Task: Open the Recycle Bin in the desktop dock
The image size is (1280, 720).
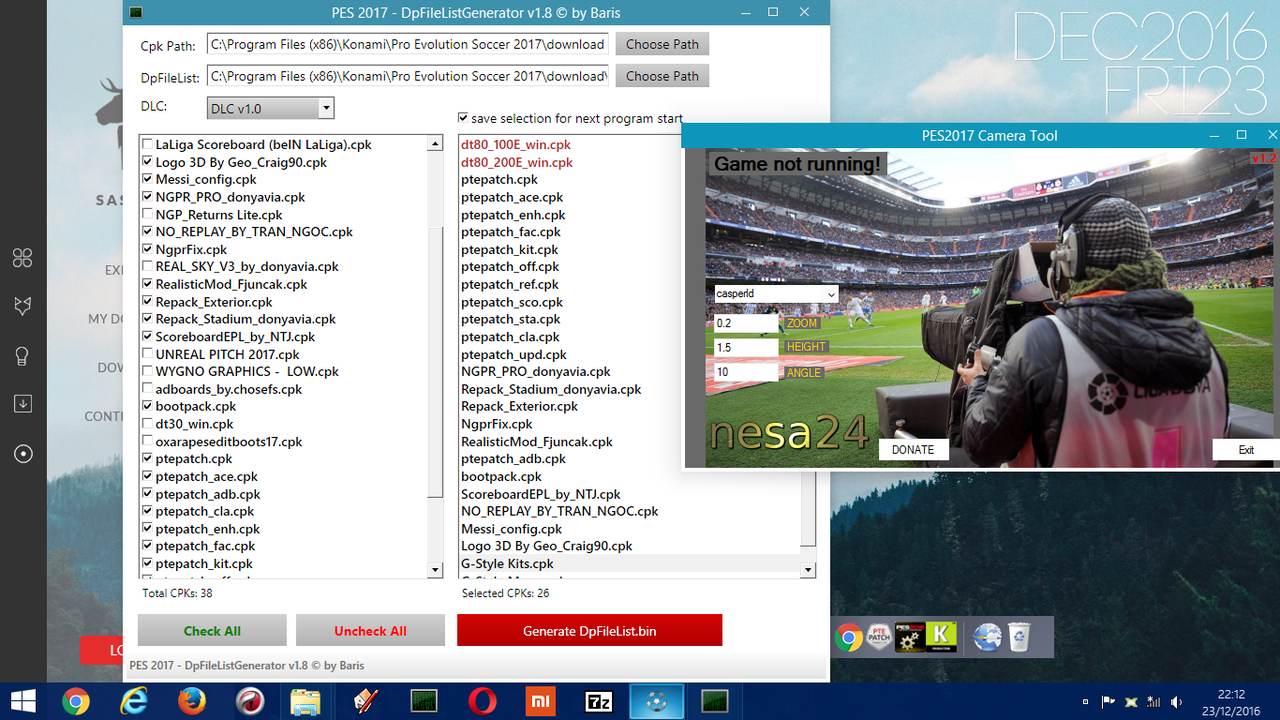Action: 1019,637
